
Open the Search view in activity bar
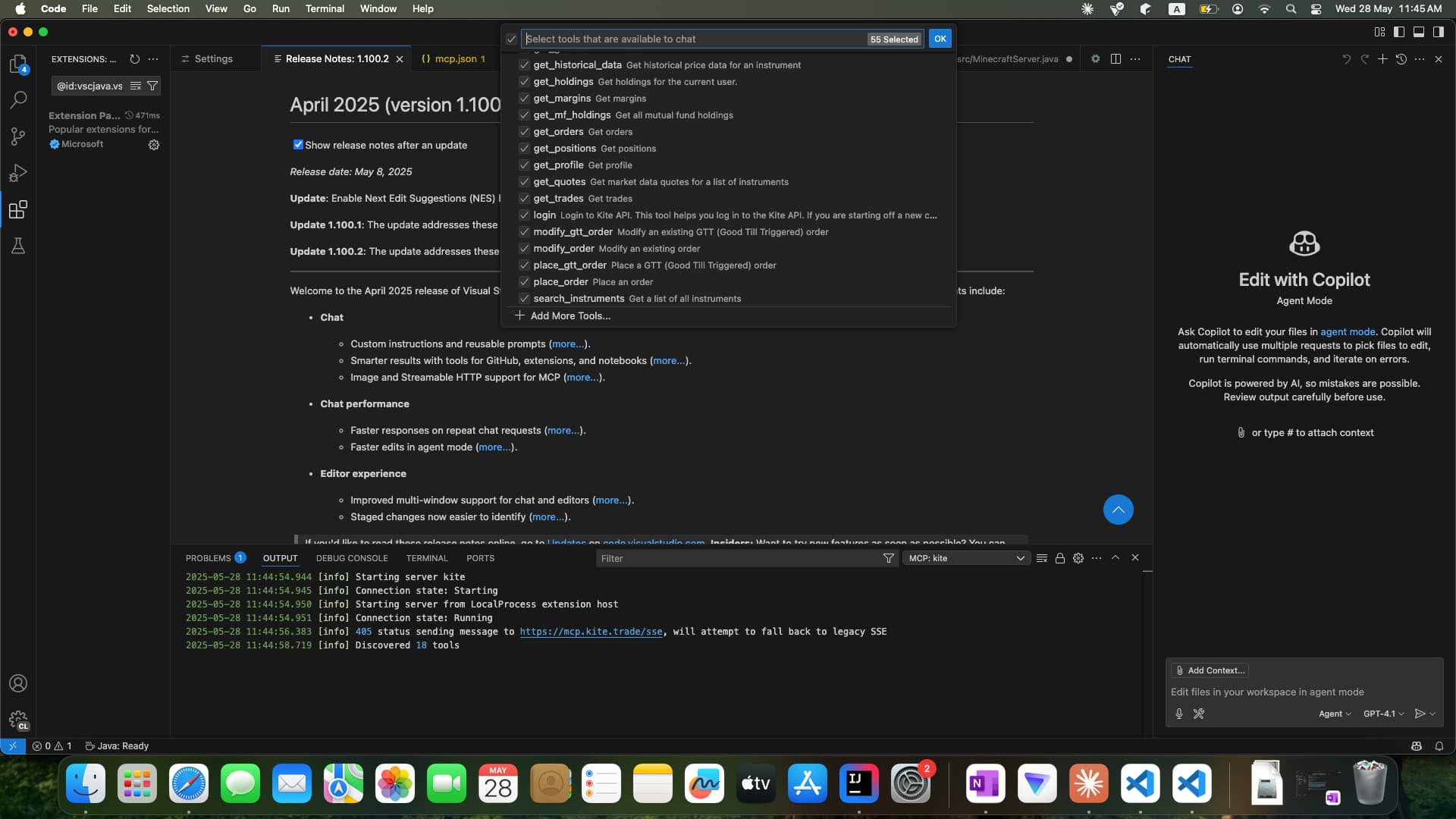coord(18,100)
